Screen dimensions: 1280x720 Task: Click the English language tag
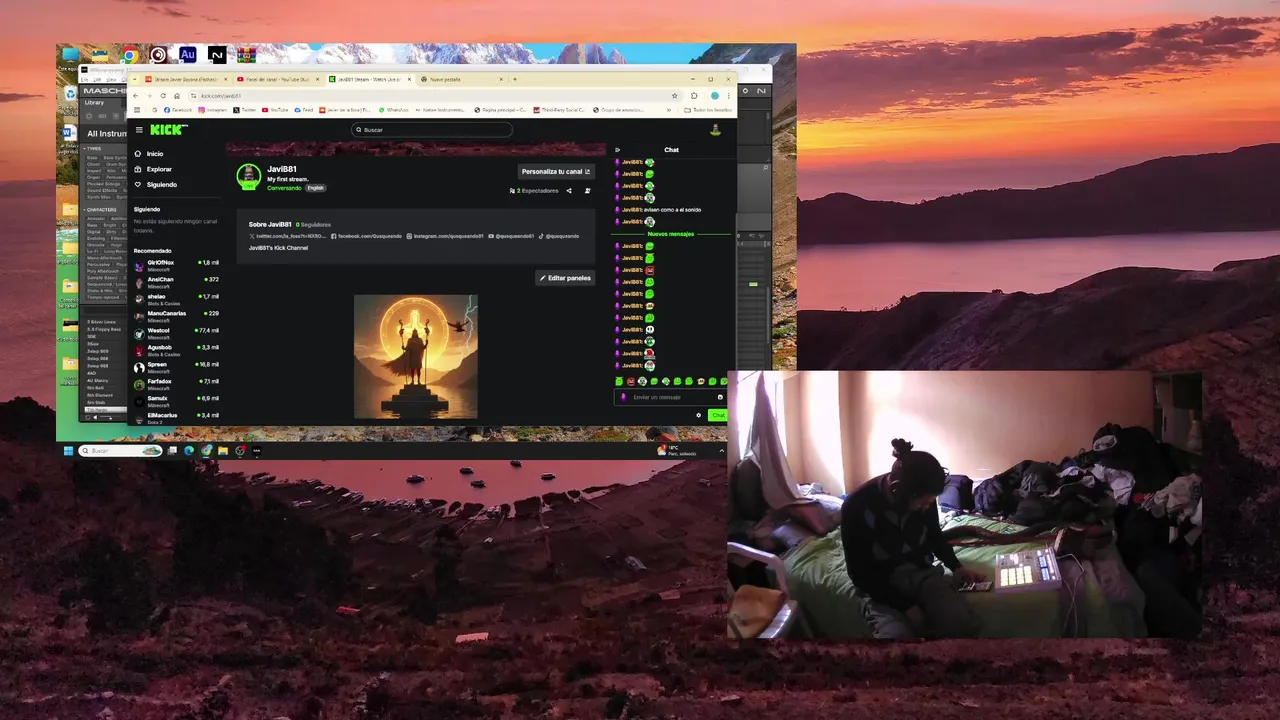[315, 188]
